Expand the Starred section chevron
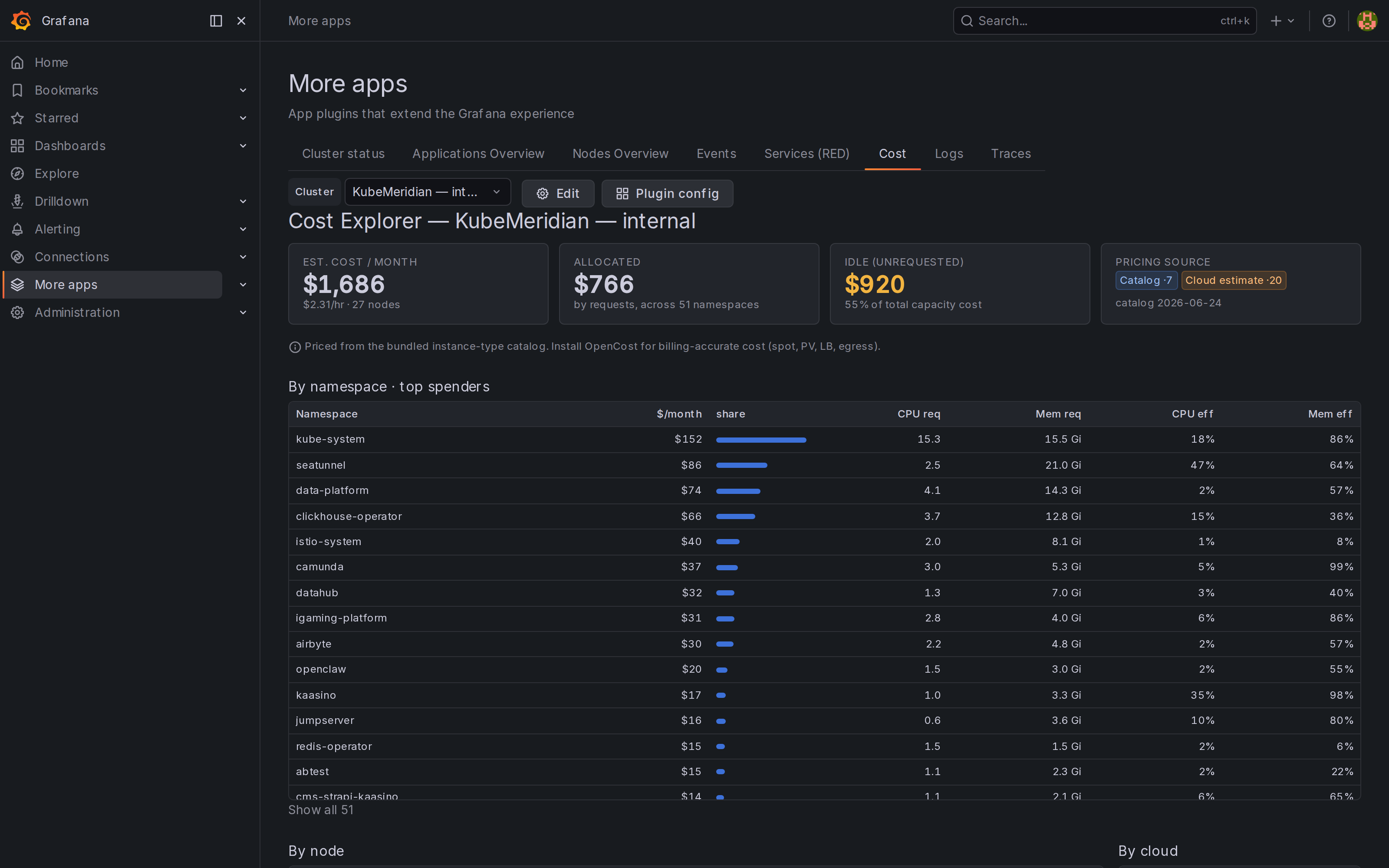 (x=243, y=118)
